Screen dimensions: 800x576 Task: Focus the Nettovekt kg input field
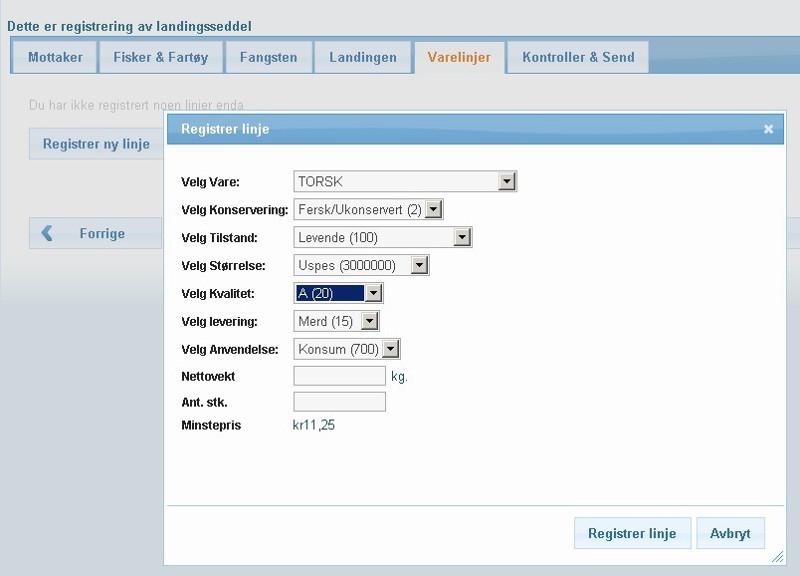pyautogui.click(x=339, y=376)
